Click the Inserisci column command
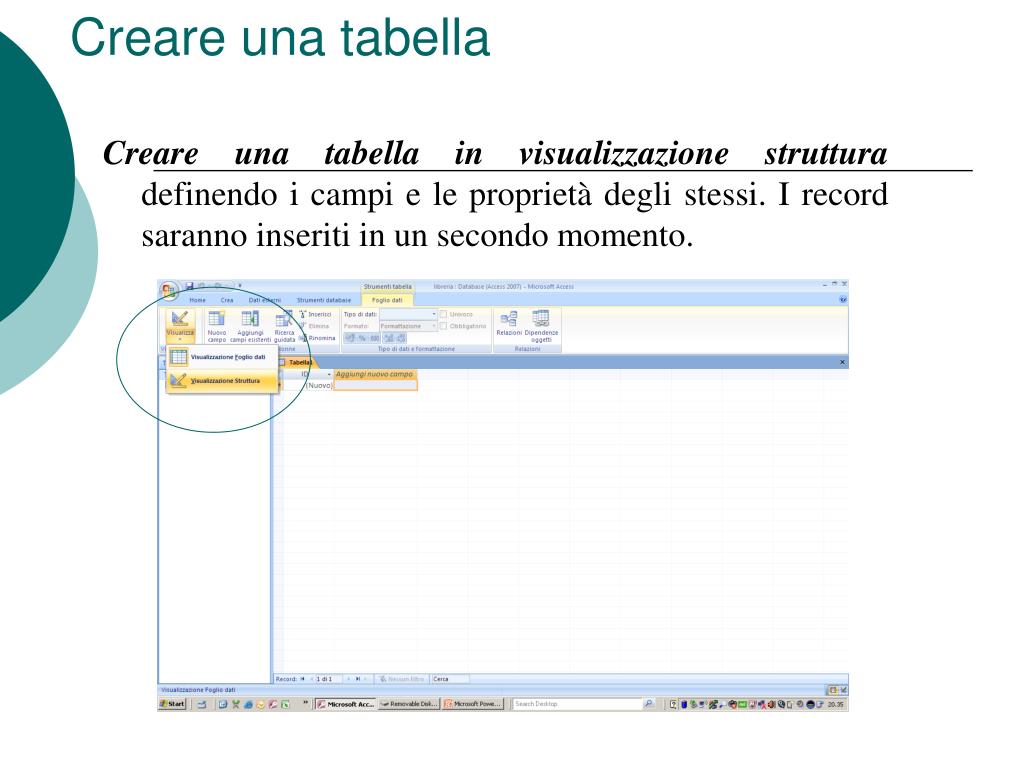This screenshot has height=768, width=1024. point(315,314)
